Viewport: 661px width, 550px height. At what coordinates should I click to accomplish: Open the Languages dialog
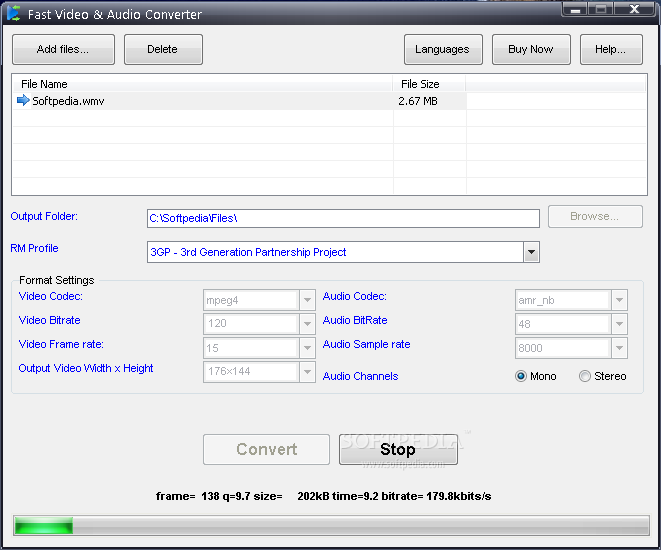click(x=443, y=49)
